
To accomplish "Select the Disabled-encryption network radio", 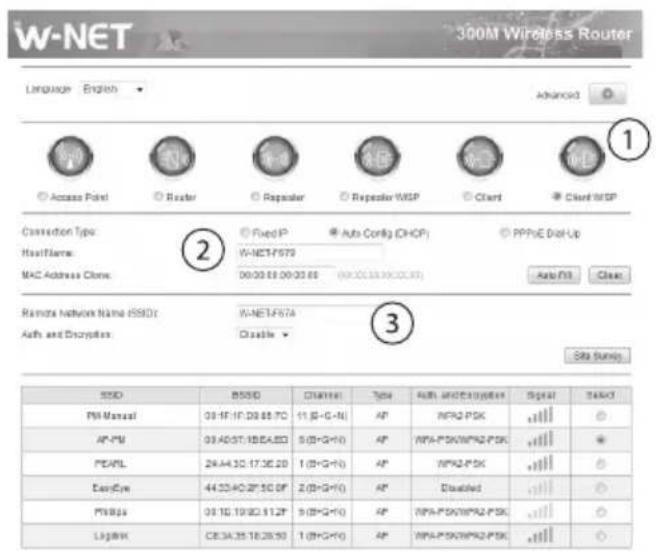I will pyautogui.click(x=601, y=488).
